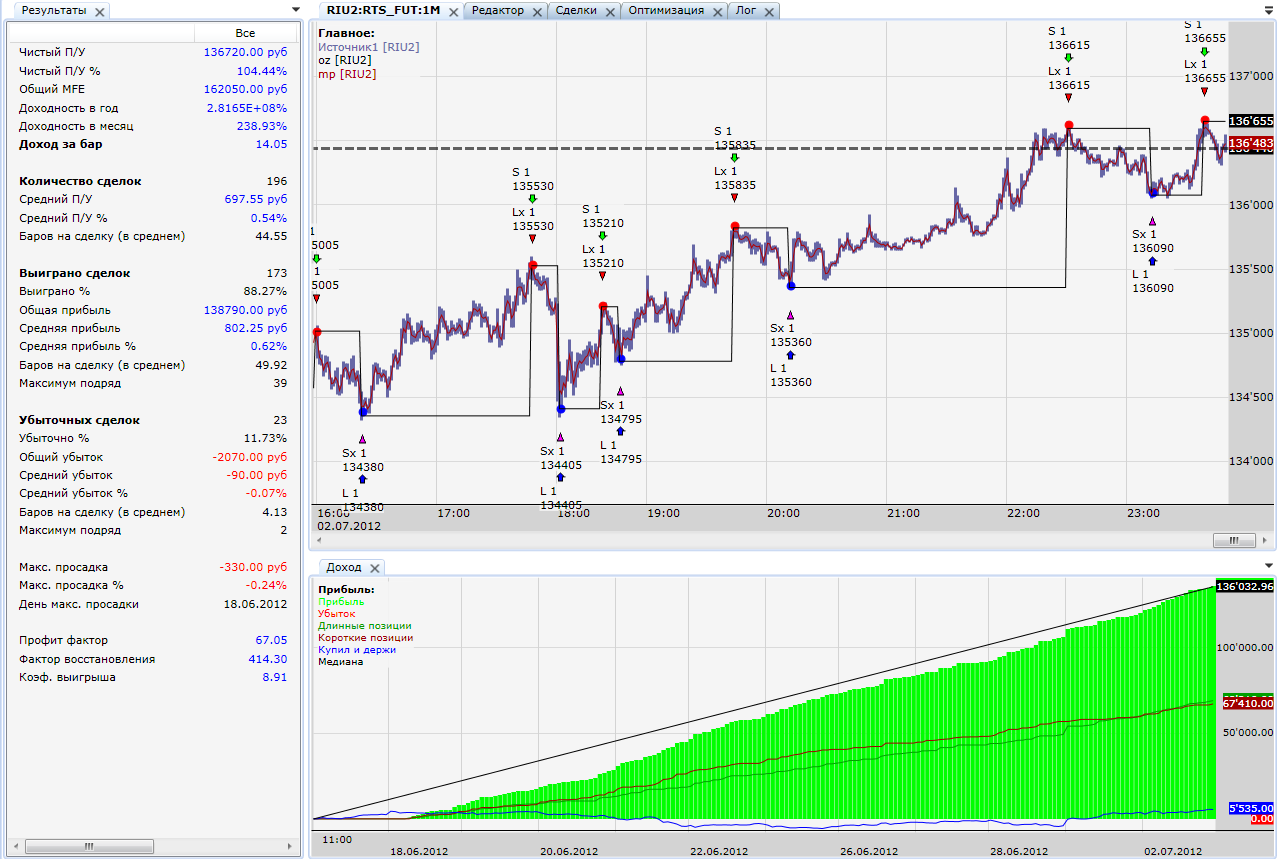
Task: Close the Результаты tab
Action: pyautogui.click(x=100, y=11)
